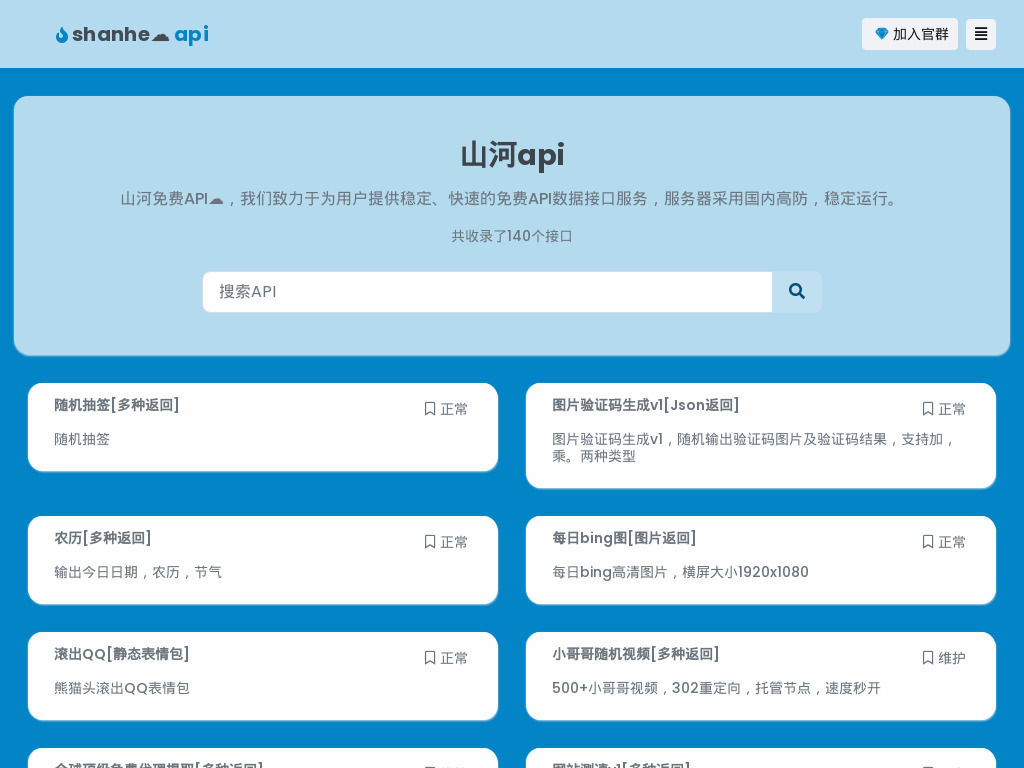The height and width of the screenshot is (768, 1024).
Task: Expand the 农历[多种返回] card details
Action: tap(103, 538)
